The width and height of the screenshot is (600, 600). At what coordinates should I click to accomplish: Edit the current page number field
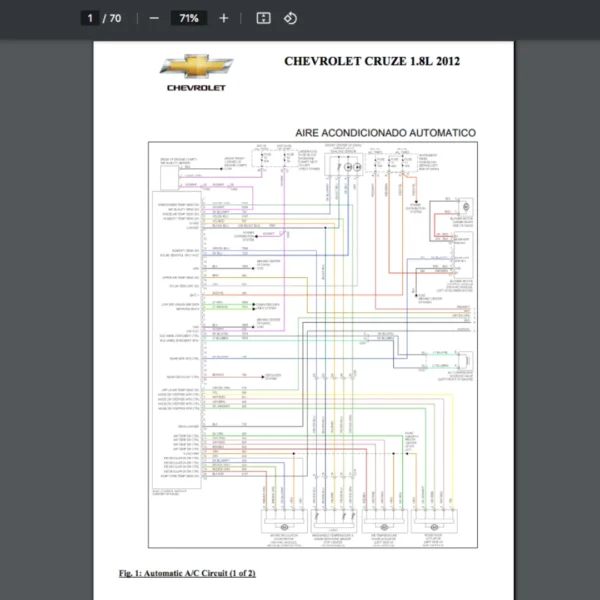(x=91, y=18)
